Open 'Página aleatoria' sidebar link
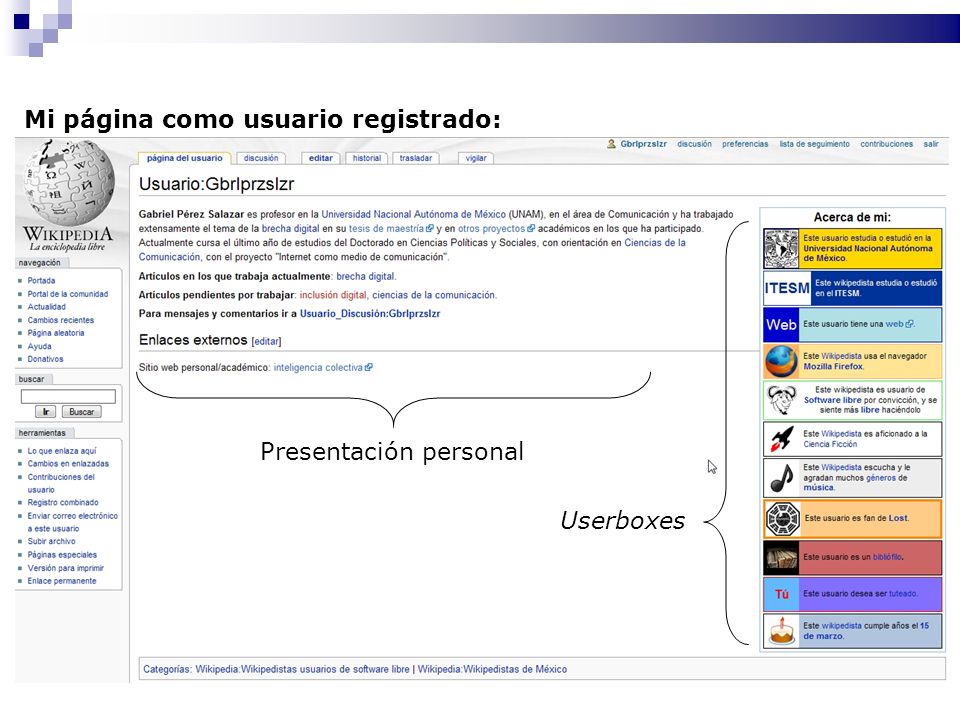 point(56,333)
